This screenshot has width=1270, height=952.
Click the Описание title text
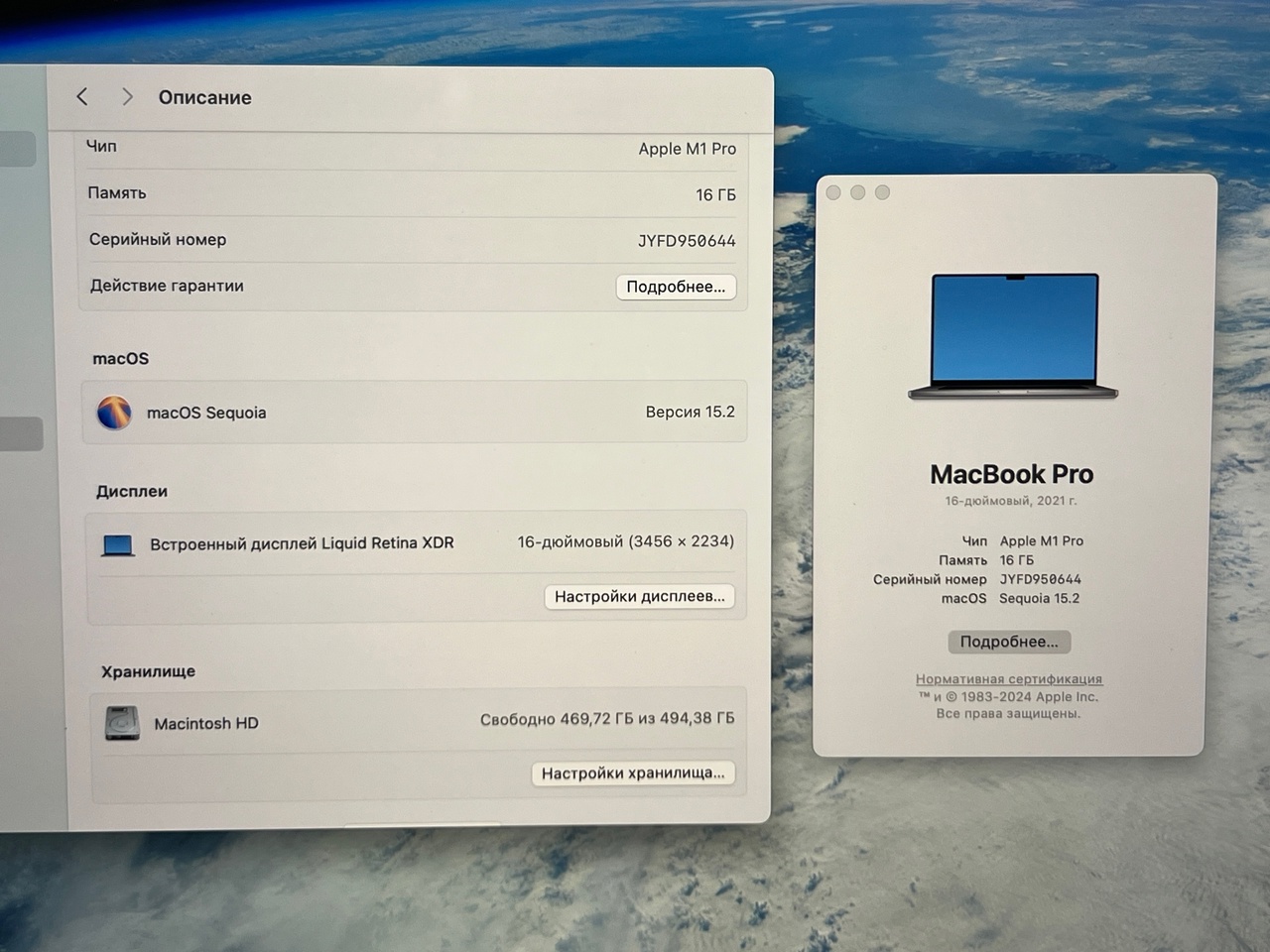point(205,97)
